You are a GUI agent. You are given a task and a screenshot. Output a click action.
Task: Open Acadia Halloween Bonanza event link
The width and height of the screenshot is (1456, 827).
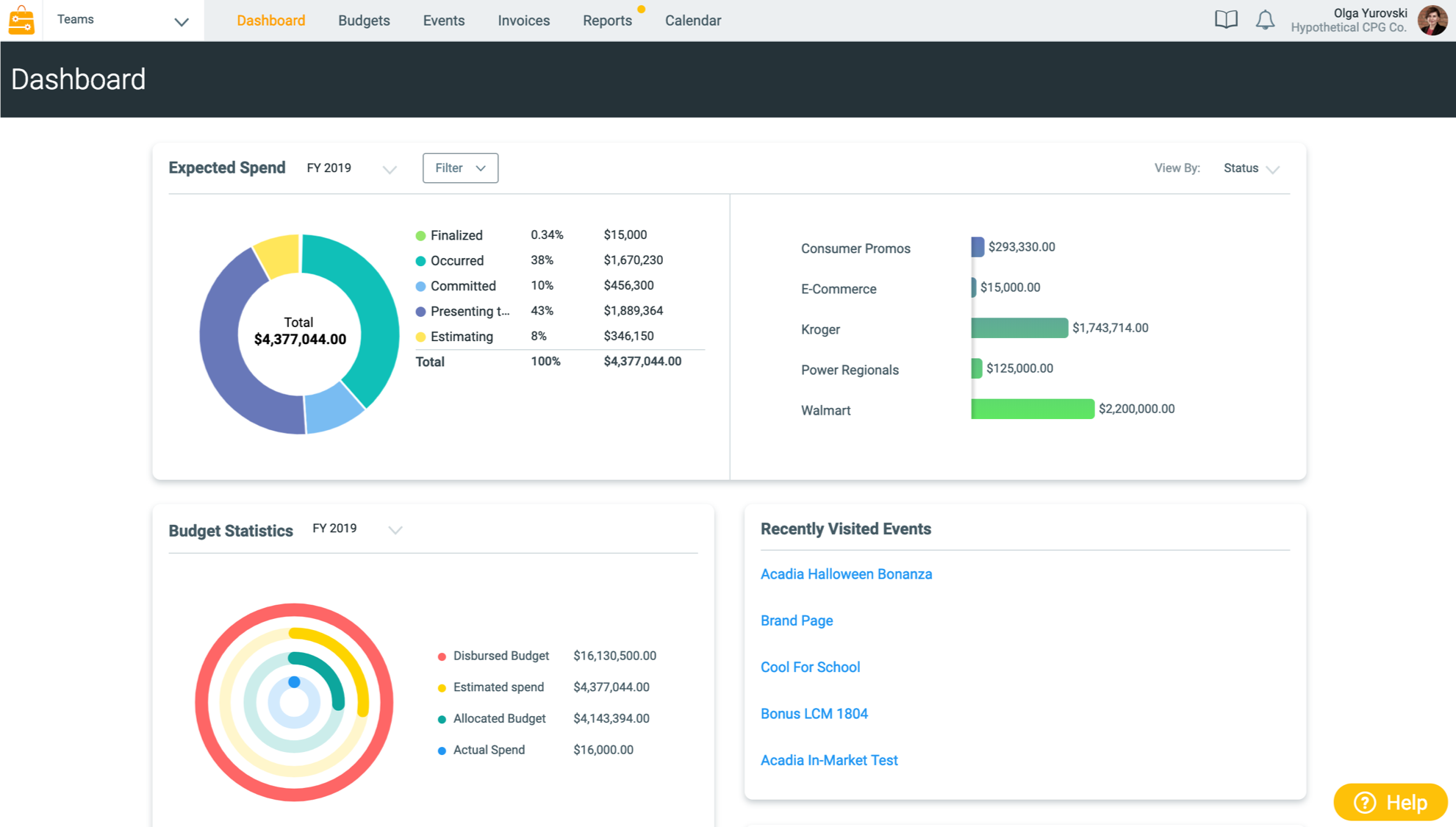[x=846, y=574]
